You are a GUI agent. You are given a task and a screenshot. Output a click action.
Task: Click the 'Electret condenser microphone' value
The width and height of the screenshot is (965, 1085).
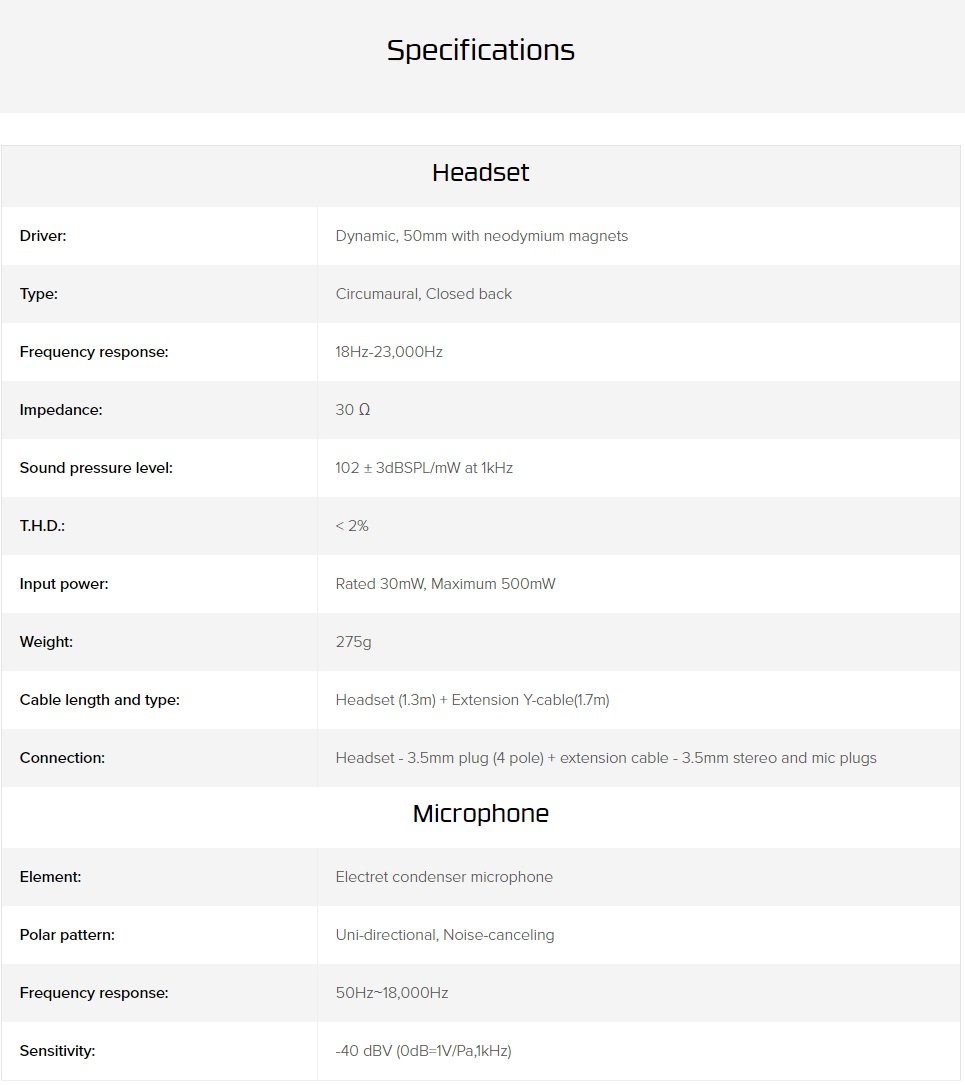[x=444, y=877]
